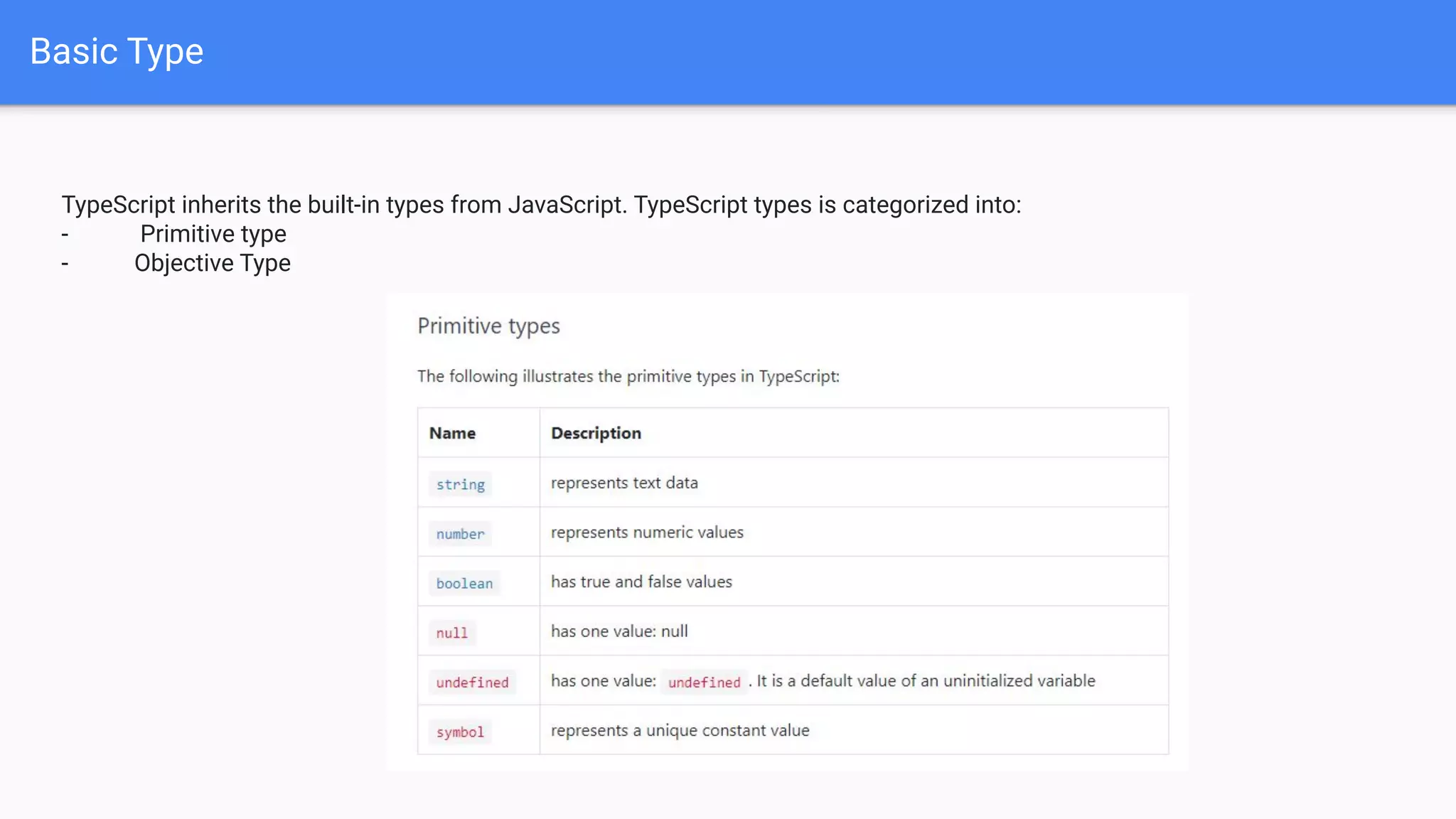Click 'represents a unique constant value' description

pos(680,731)
